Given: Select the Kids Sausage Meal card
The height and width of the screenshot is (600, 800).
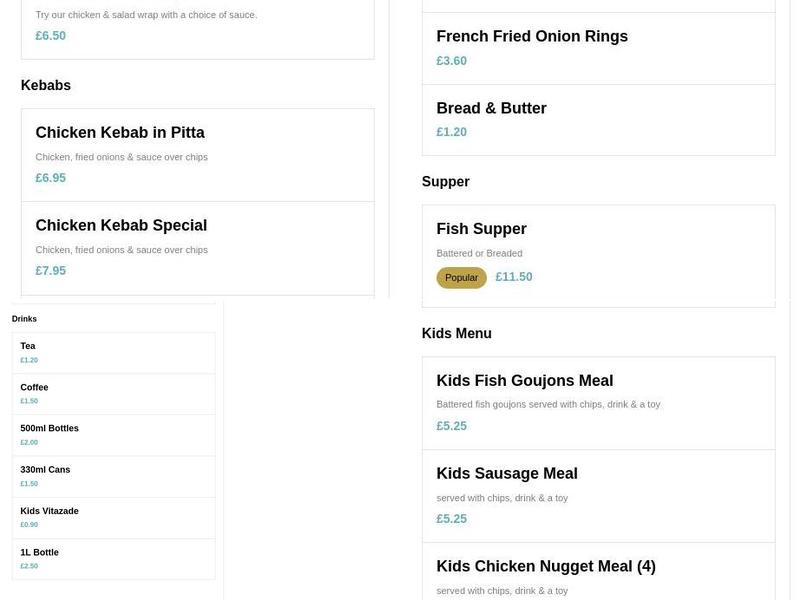Looking at the screenshot, I should 507,473.
